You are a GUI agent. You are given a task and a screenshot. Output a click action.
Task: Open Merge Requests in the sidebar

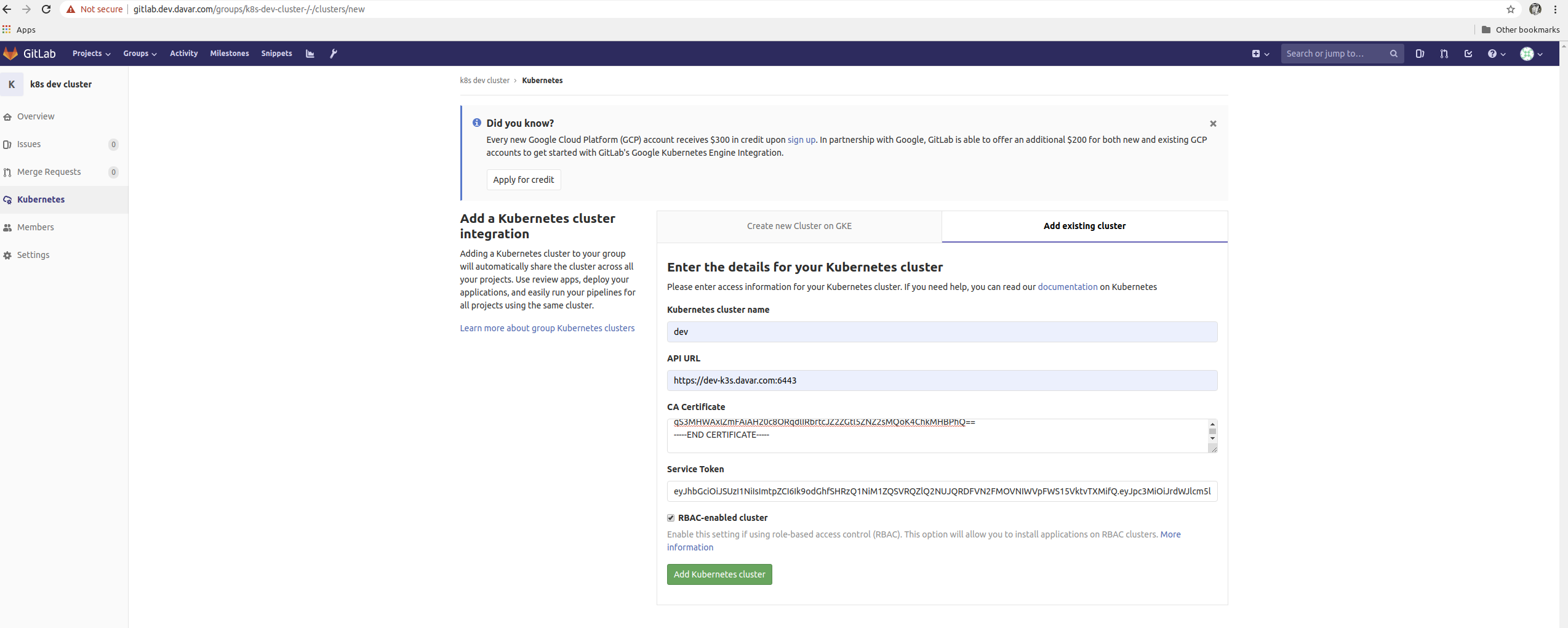(x=64, y=172)
